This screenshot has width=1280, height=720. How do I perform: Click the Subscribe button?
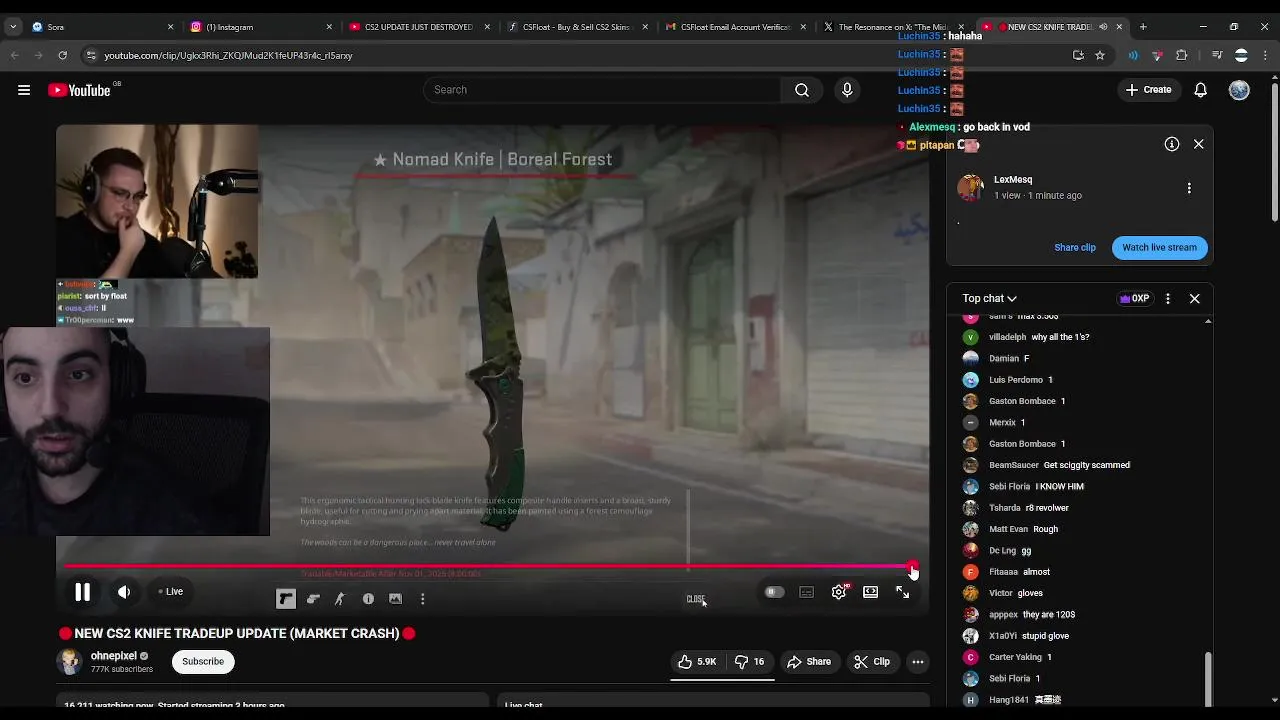pos(203,661)
